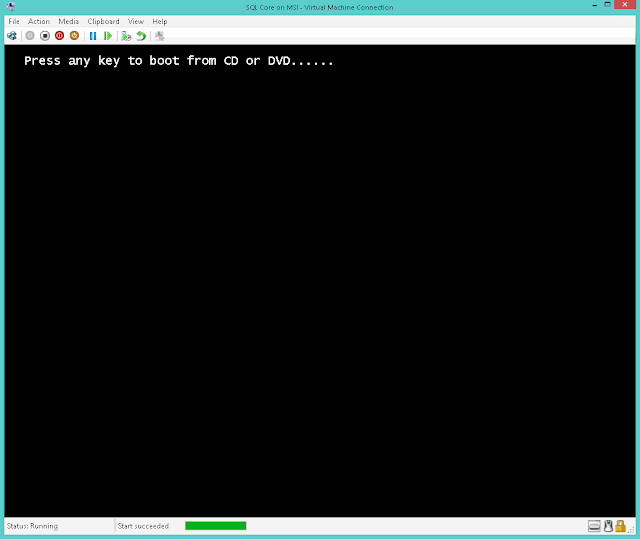Click the greyed-out Start VM icon

[x=30, y=36]
